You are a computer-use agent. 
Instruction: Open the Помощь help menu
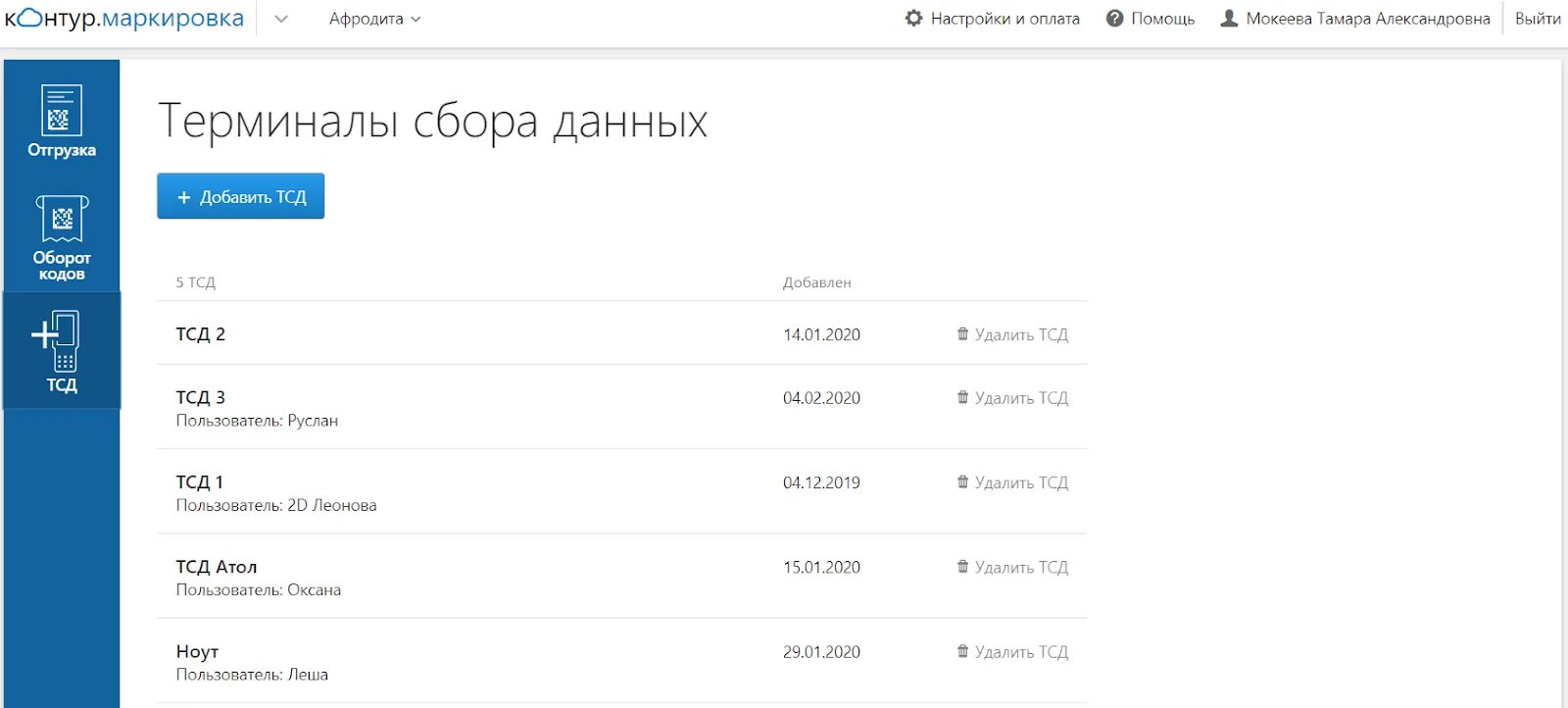(x=1151, y=19)
